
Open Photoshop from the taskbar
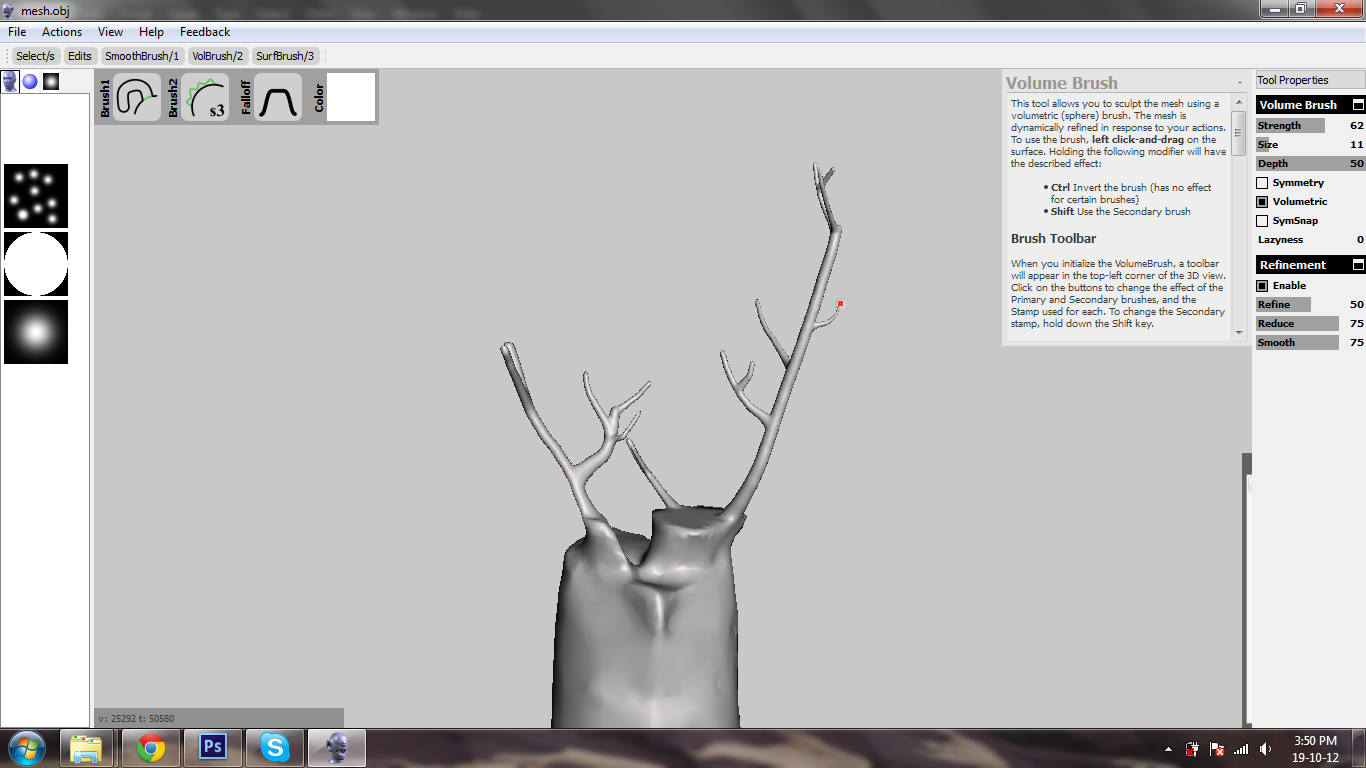(x=212, y=748)
